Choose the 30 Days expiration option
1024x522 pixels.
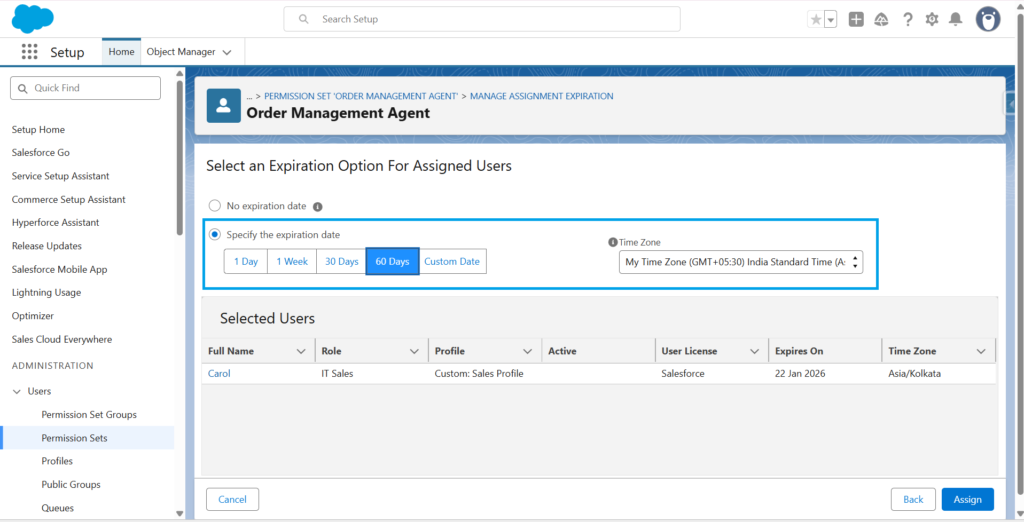coord(341,262)
